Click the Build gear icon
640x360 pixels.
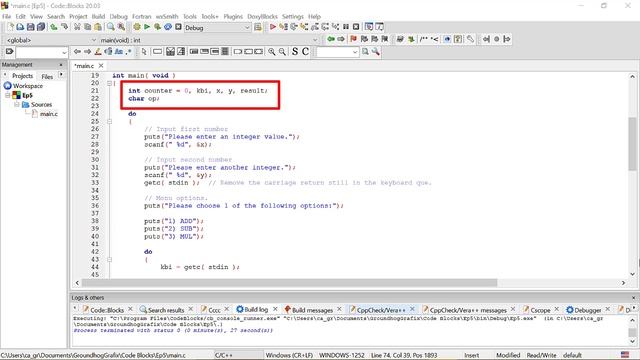[137, 27]
